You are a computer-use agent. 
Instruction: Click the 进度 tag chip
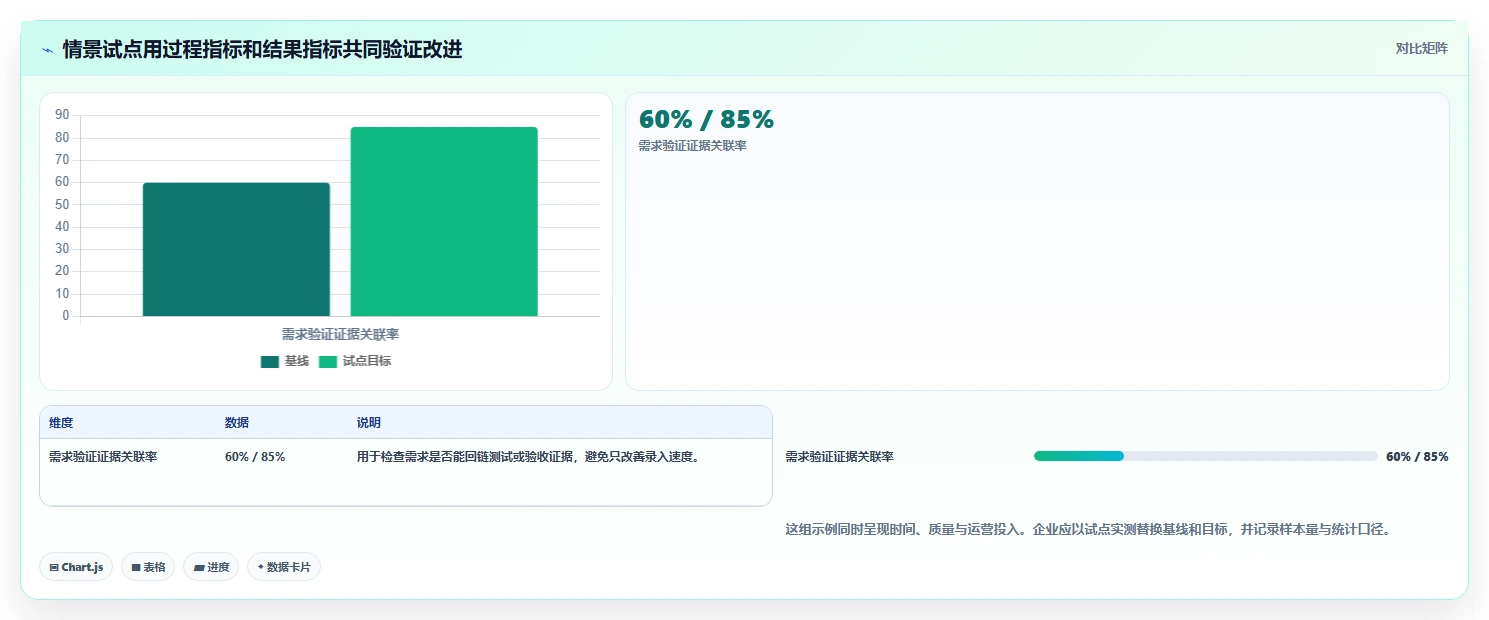tap(211, 567)
